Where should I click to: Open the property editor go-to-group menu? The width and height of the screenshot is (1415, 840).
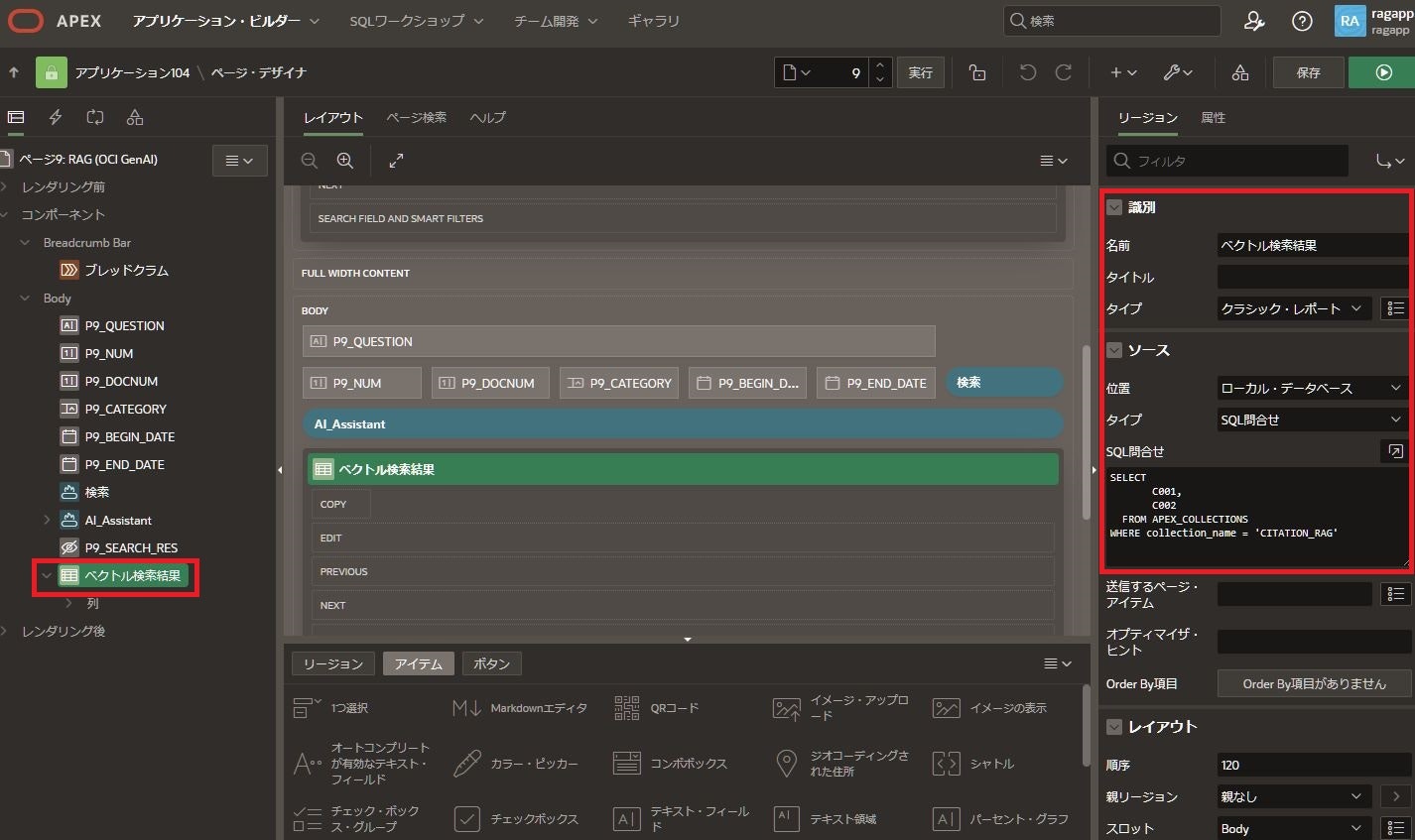(x=1390, y=161)
